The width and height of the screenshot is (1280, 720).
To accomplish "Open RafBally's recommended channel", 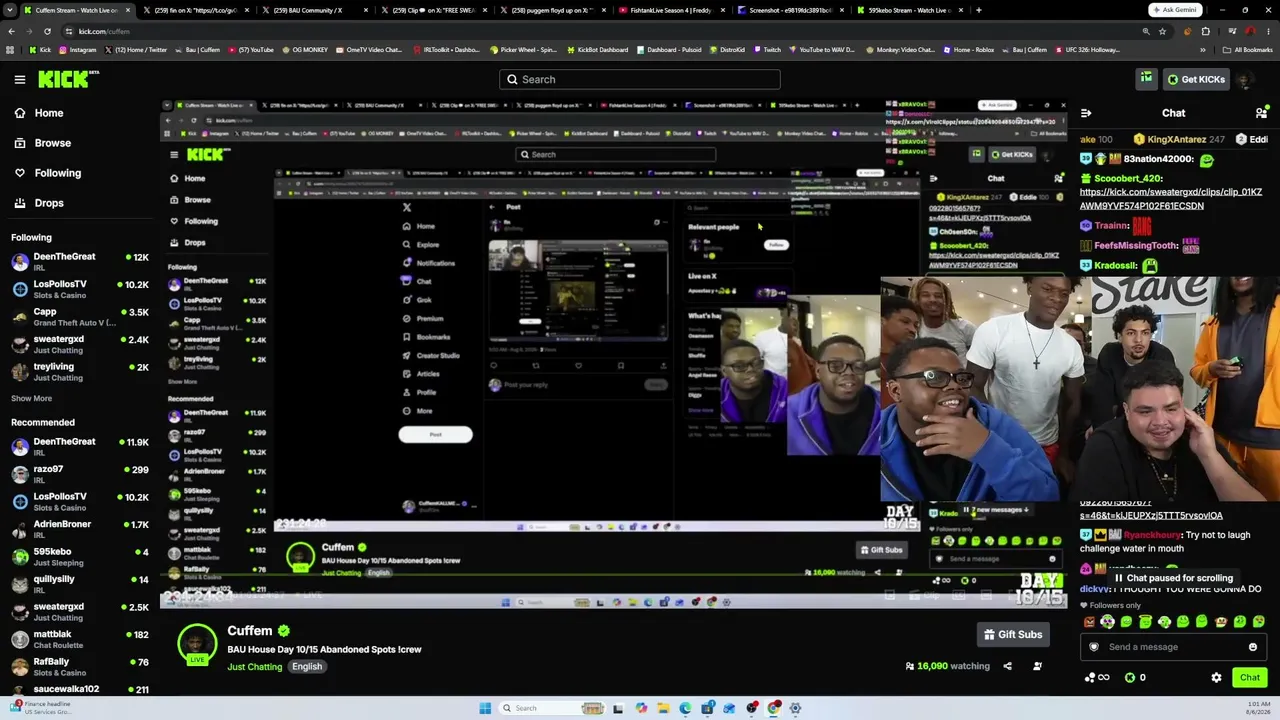I will 80,667.
